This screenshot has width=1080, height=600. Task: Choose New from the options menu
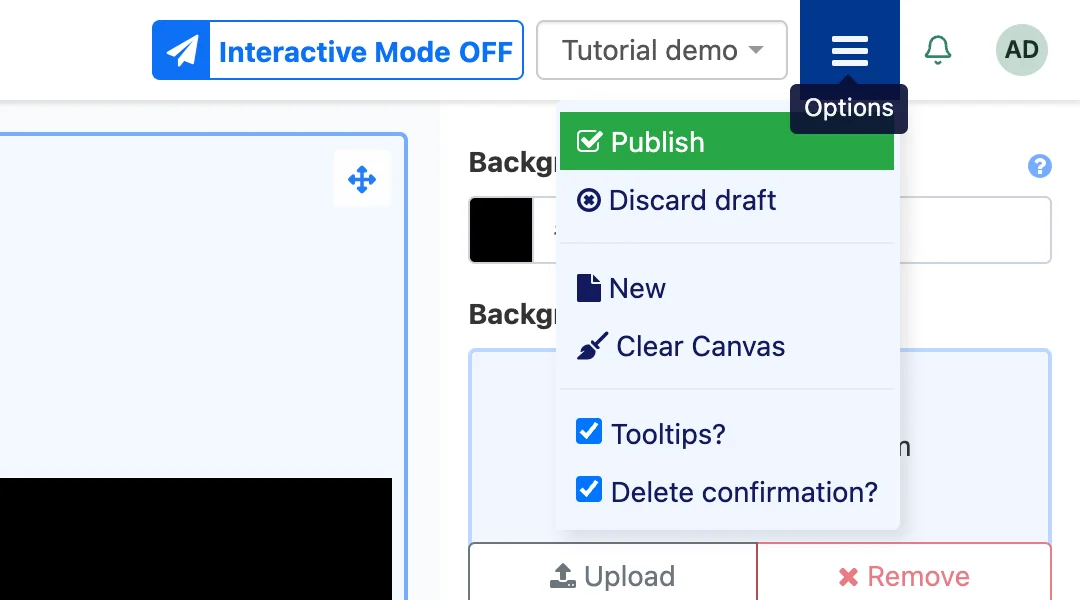pos(727,288)
